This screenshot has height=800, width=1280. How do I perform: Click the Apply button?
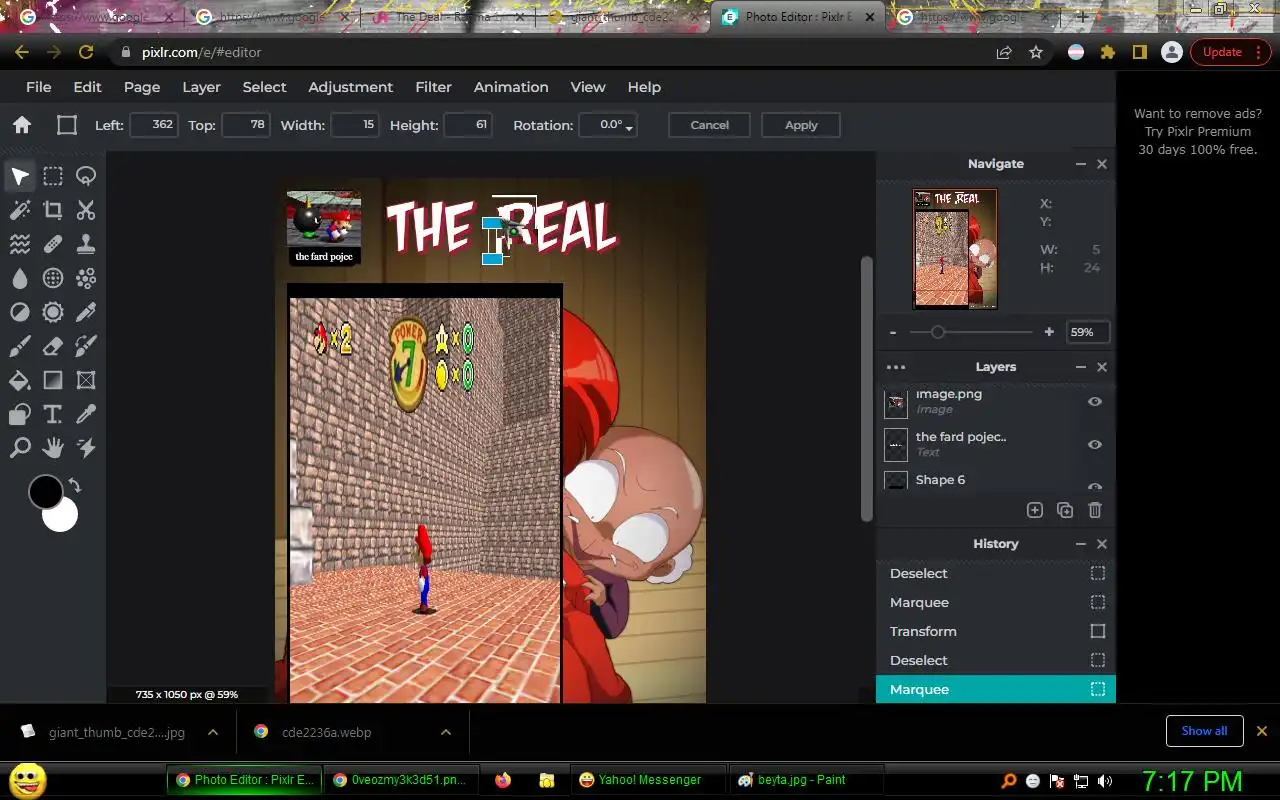pos(801,125)
